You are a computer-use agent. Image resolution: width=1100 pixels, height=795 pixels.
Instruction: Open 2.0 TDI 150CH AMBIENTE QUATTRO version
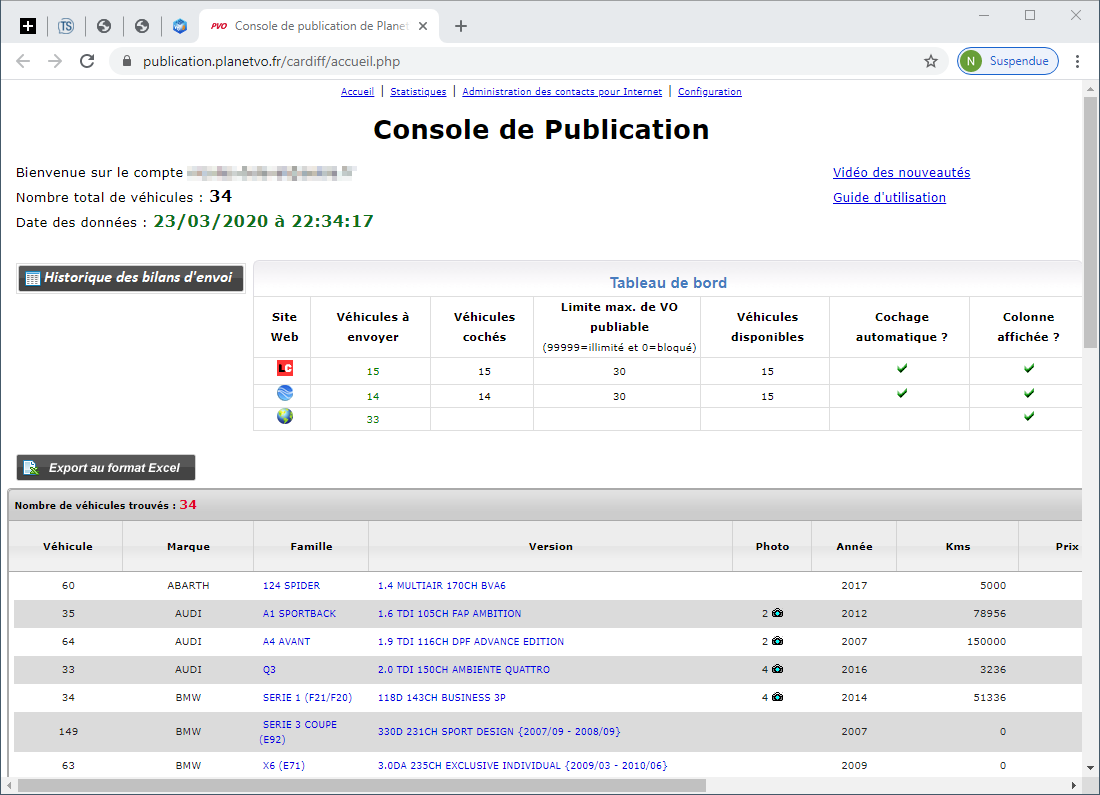[x=464, y=669]
